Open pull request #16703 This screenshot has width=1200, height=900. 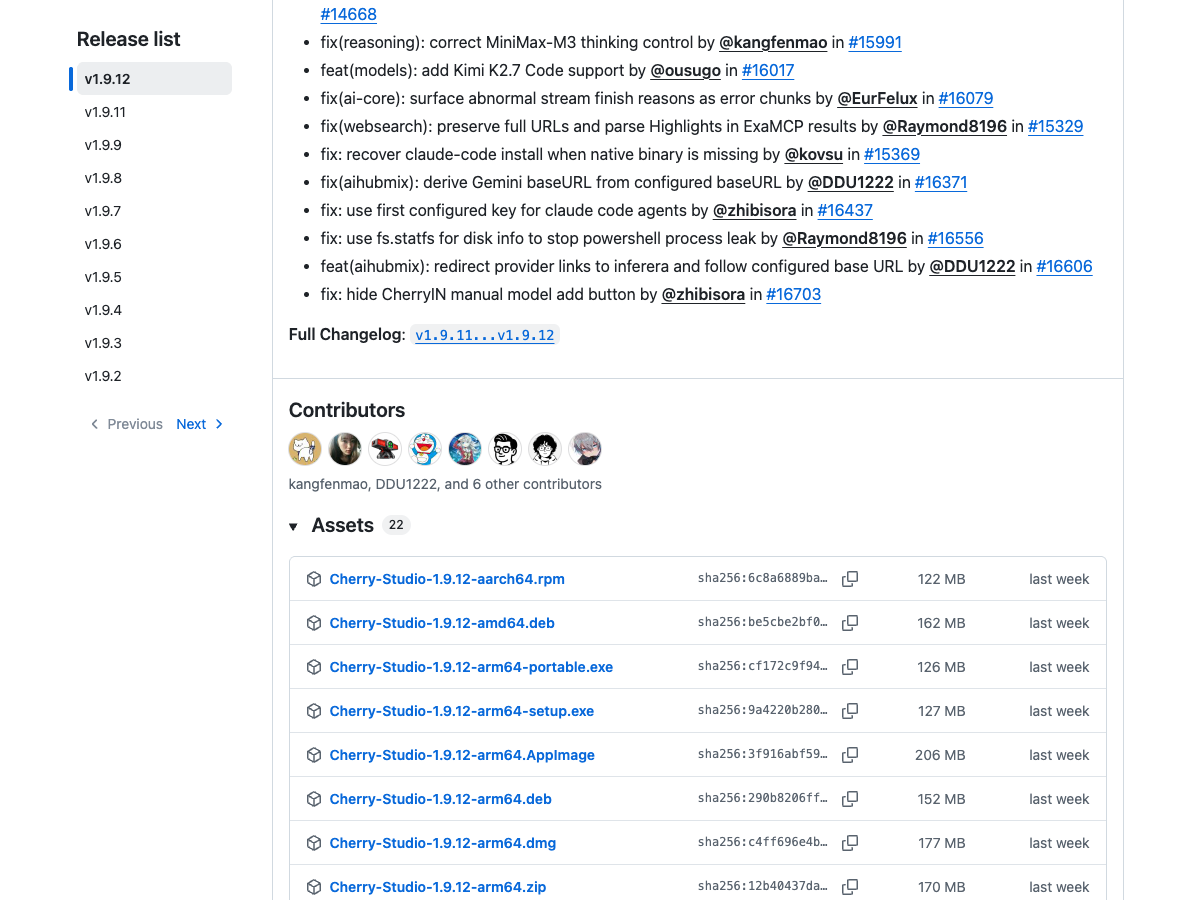(794, 294)
